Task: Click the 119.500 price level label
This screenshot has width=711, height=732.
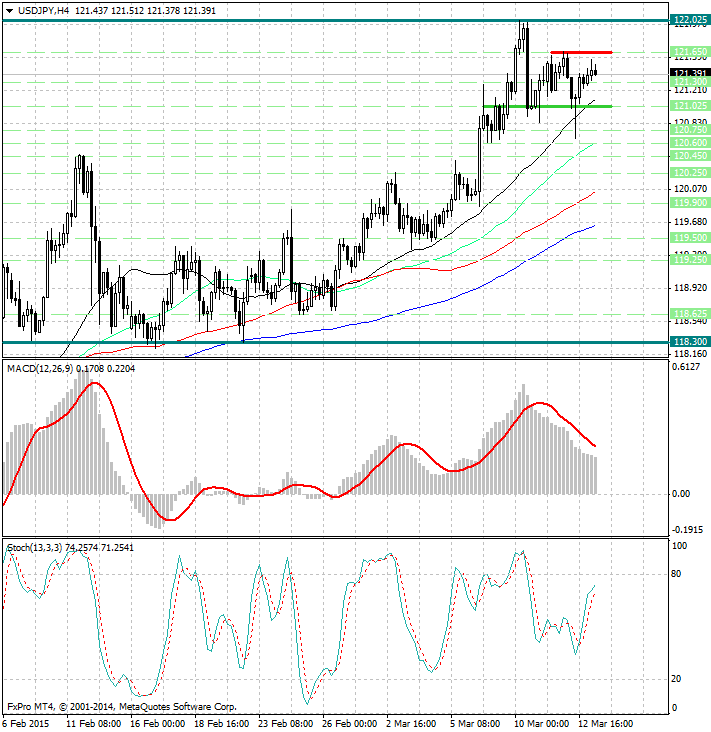Action: [x=690, y=238]
